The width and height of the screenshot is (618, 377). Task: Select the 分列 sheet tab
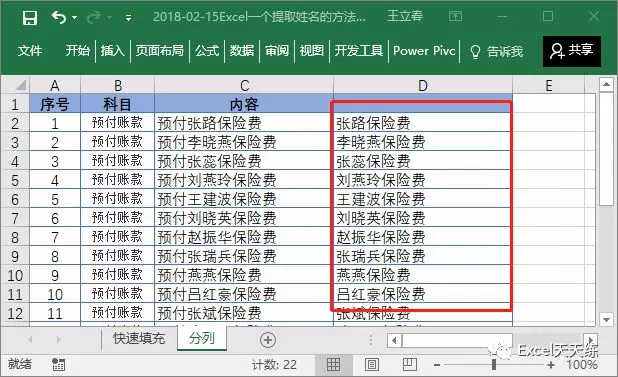point(202,338)
